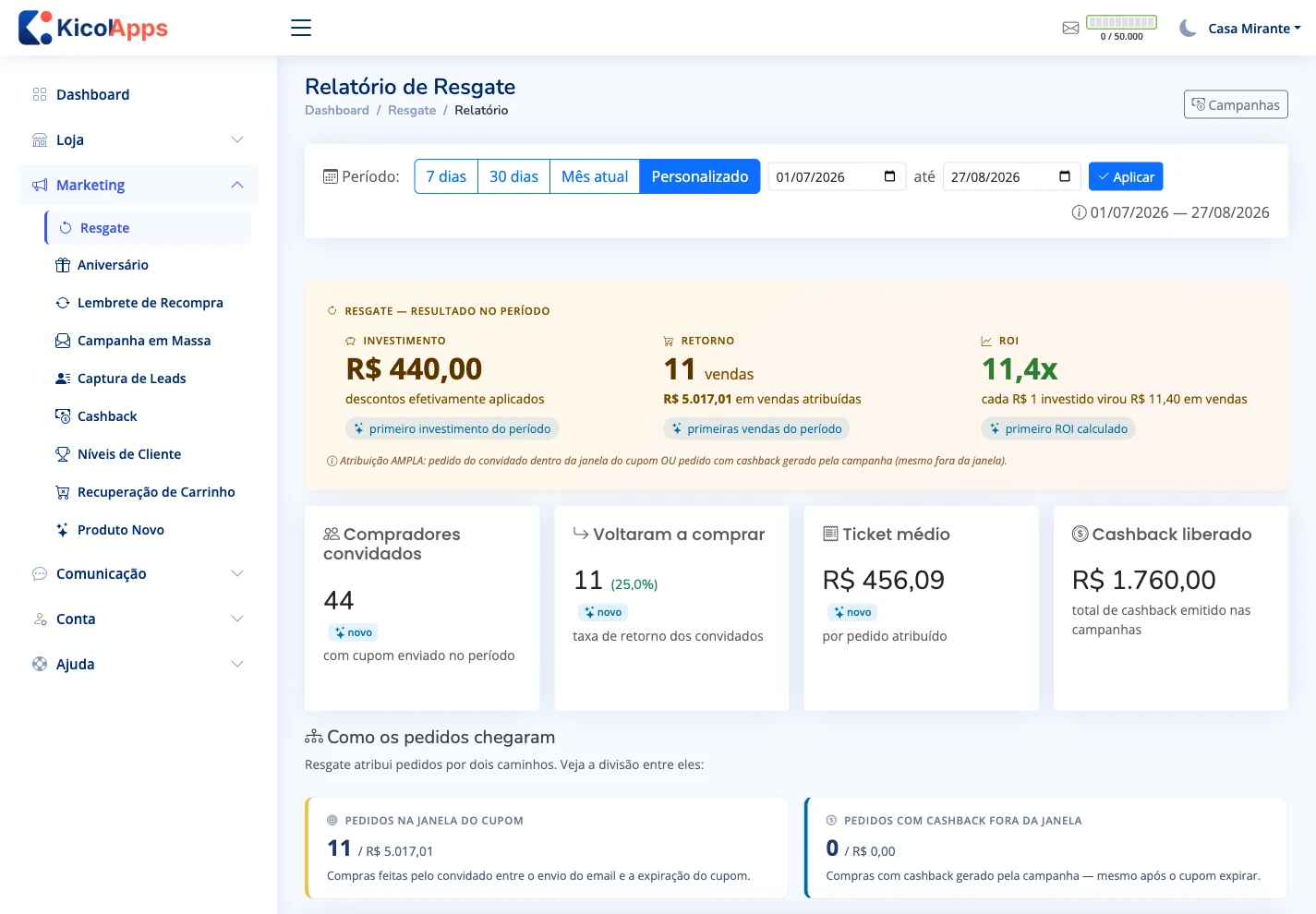1316x914 pixels.
Task: Expand the Conta menu chevron
Action: coord(237,619)
